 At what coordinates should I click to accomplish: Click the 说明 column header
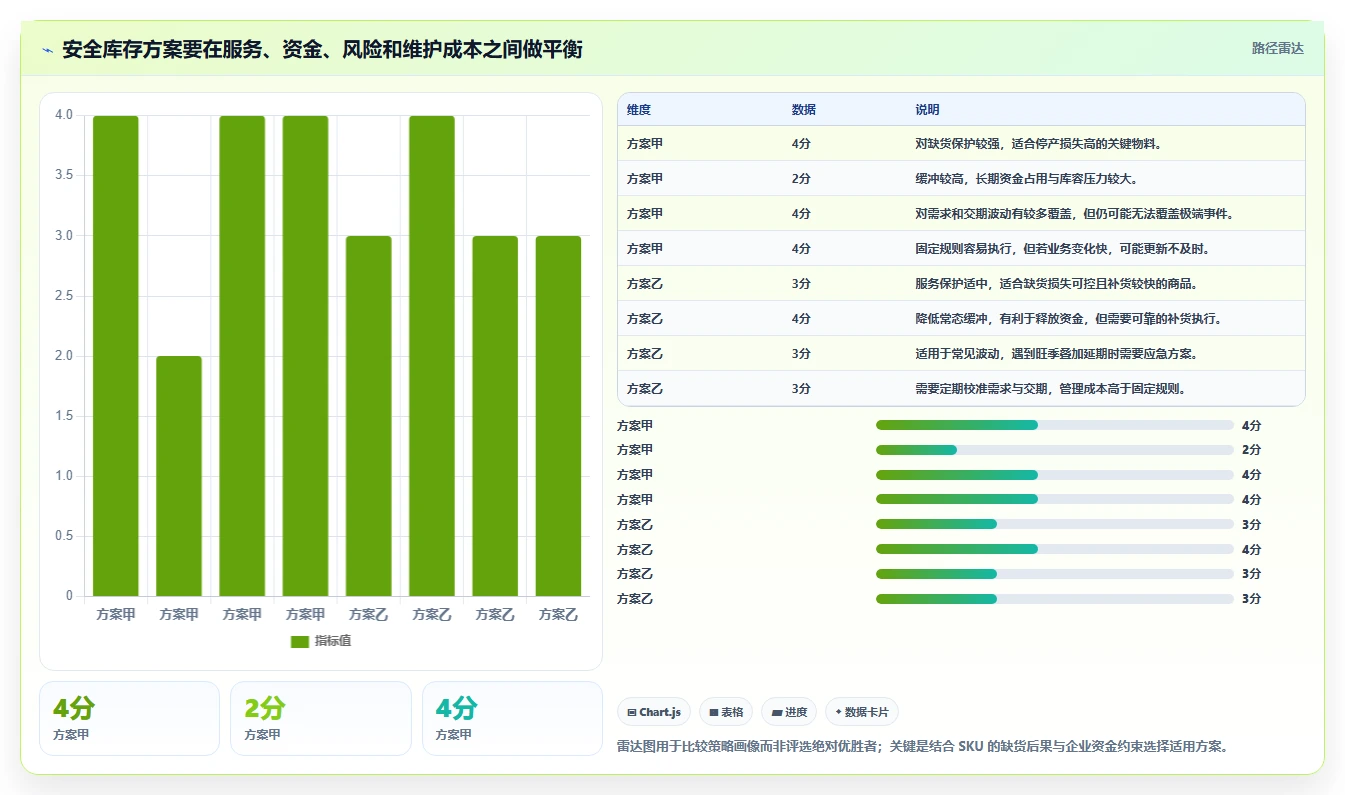click(927, 110)
